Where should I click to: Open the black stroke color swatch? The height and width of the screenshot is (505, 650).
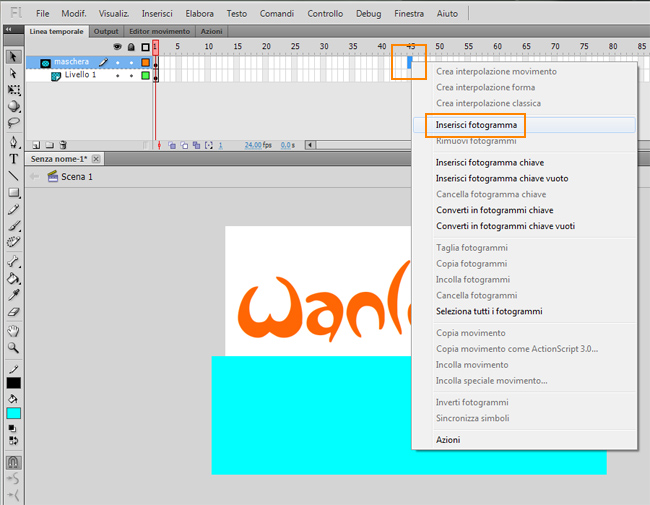pyautogui.click(x=13, y=383)
